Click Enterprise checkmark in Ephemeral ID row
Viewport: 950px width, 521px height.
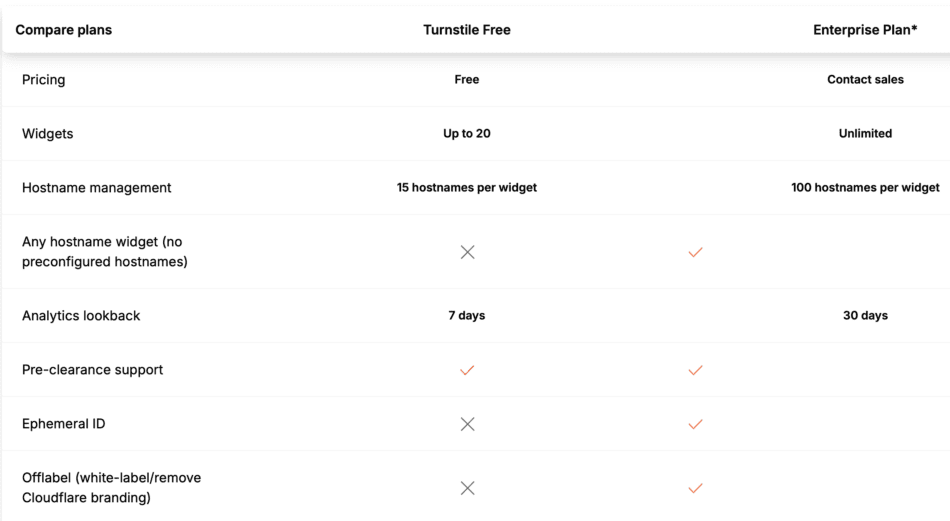point(696,424)
